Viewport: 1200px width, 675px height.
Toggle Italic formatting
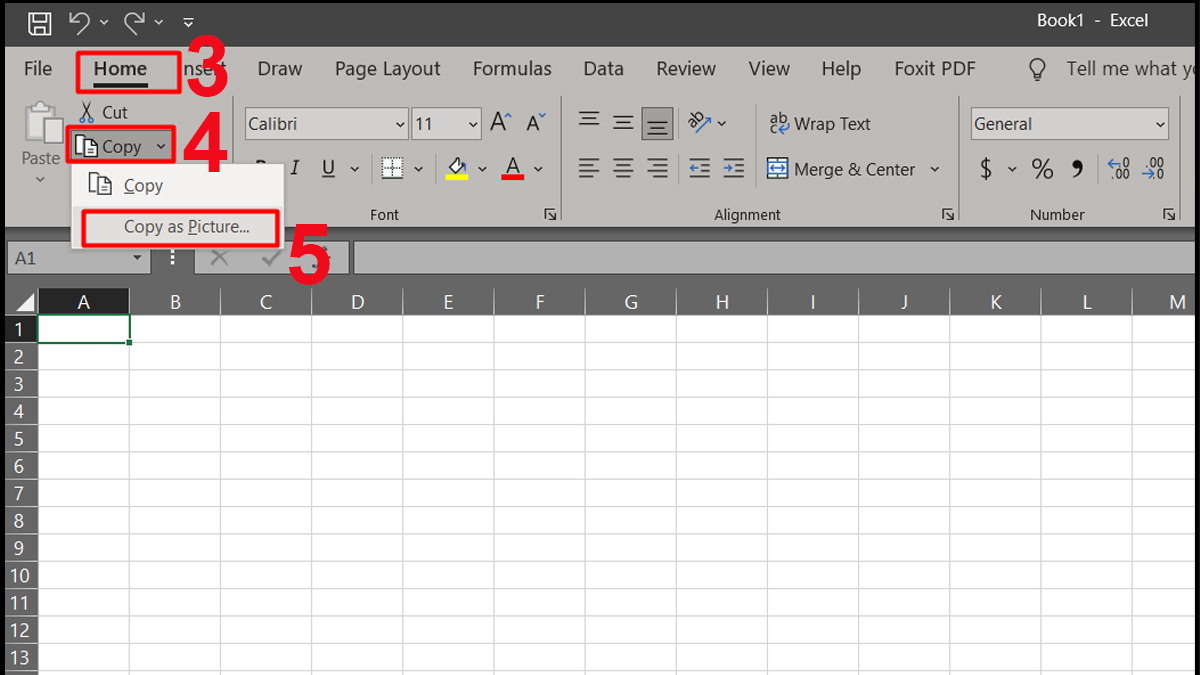click(x=297, y=169)
